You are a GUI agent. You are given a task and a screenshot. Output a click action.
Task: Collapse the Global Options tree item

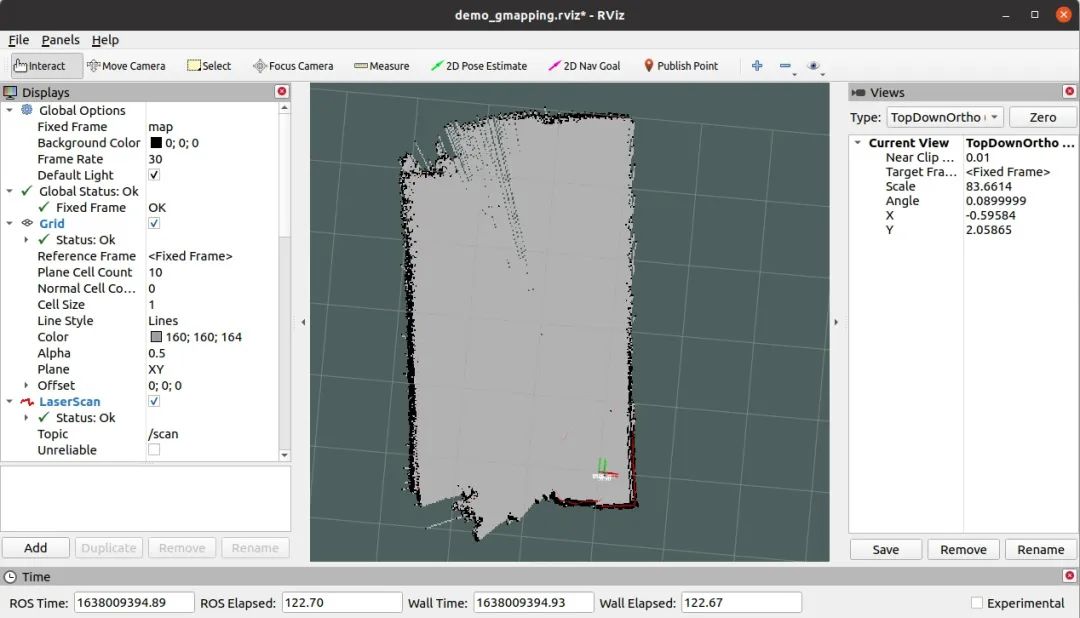pyautogui.click(x=10, y=110)
